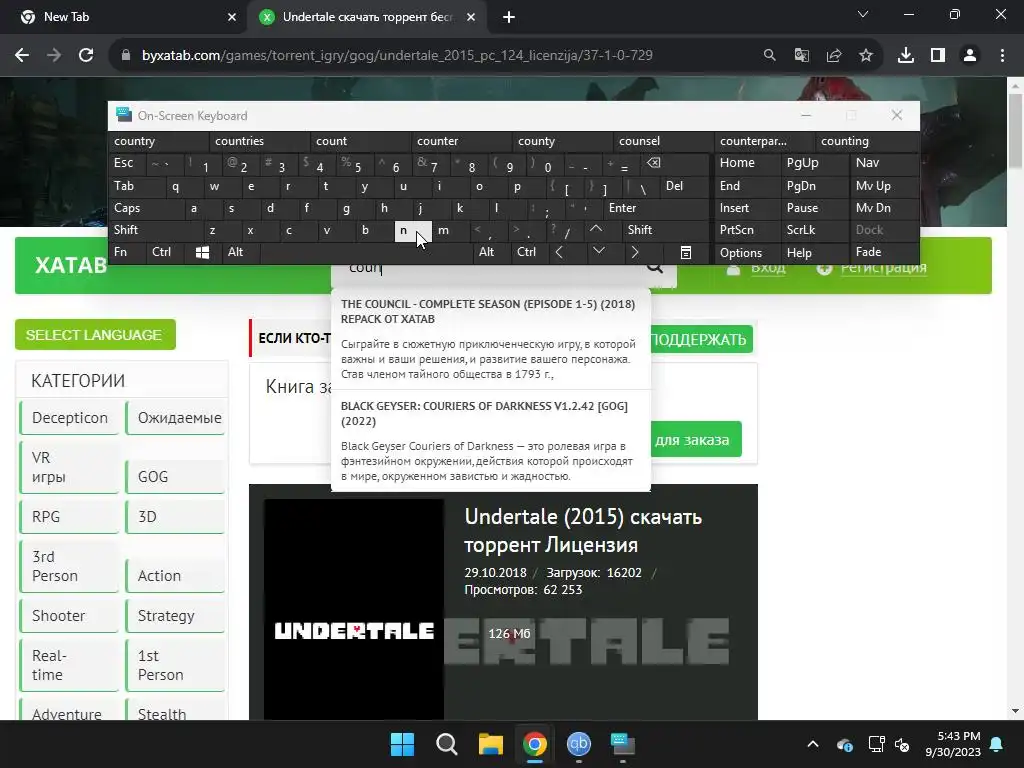Click On-Screen Keyboard taskbar icon
1024x768 pixels.
(x=622, y=744)
